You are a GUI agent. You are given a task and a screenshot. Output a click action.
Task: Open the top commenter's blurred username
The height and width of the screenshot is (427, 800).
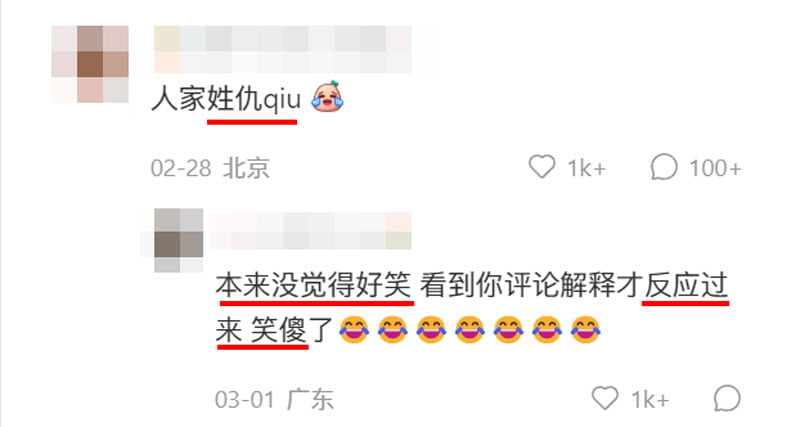tap(283, 49)
